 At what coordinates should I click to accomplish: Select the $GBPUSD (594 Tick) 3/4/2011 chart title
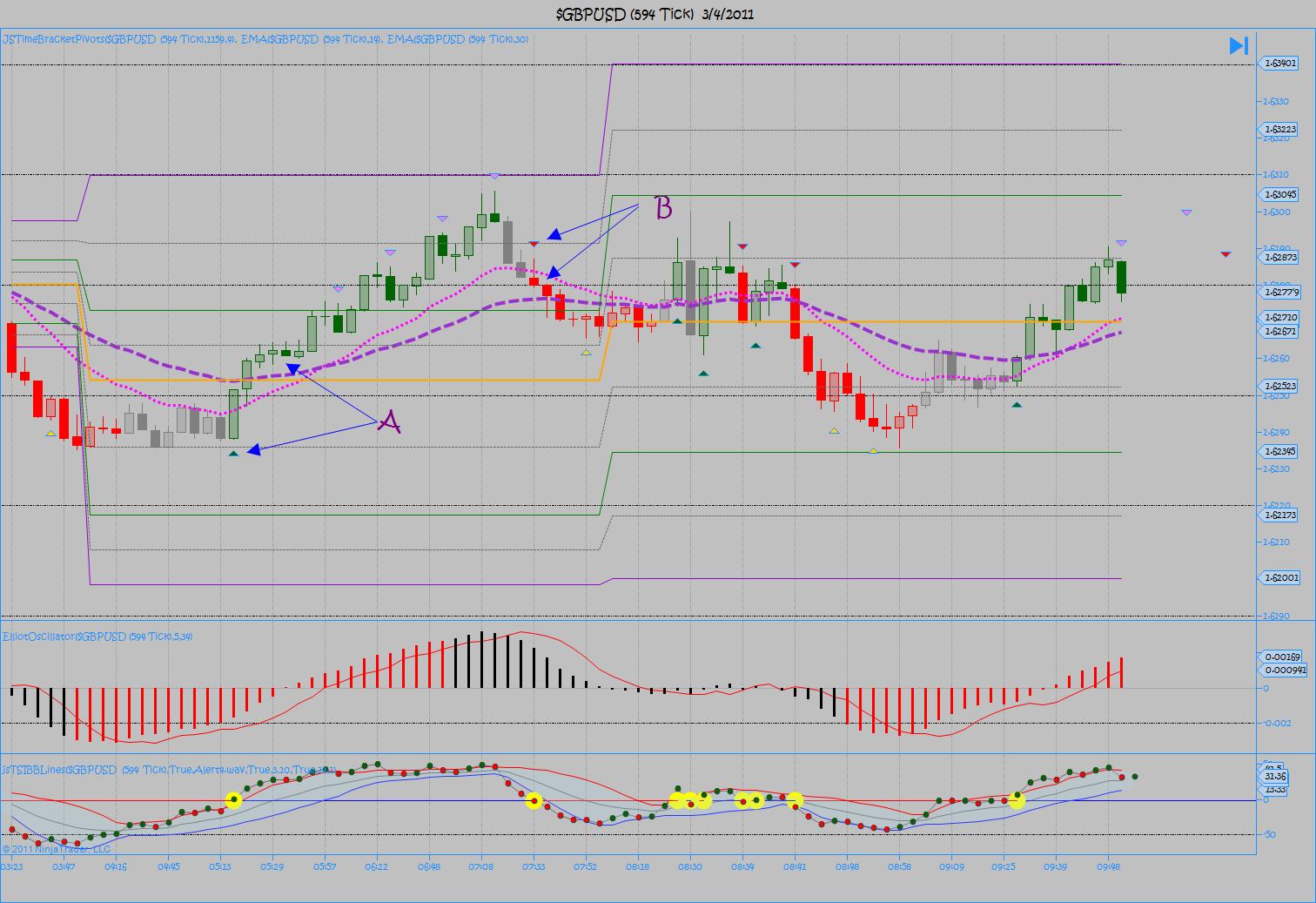point(655,14)
